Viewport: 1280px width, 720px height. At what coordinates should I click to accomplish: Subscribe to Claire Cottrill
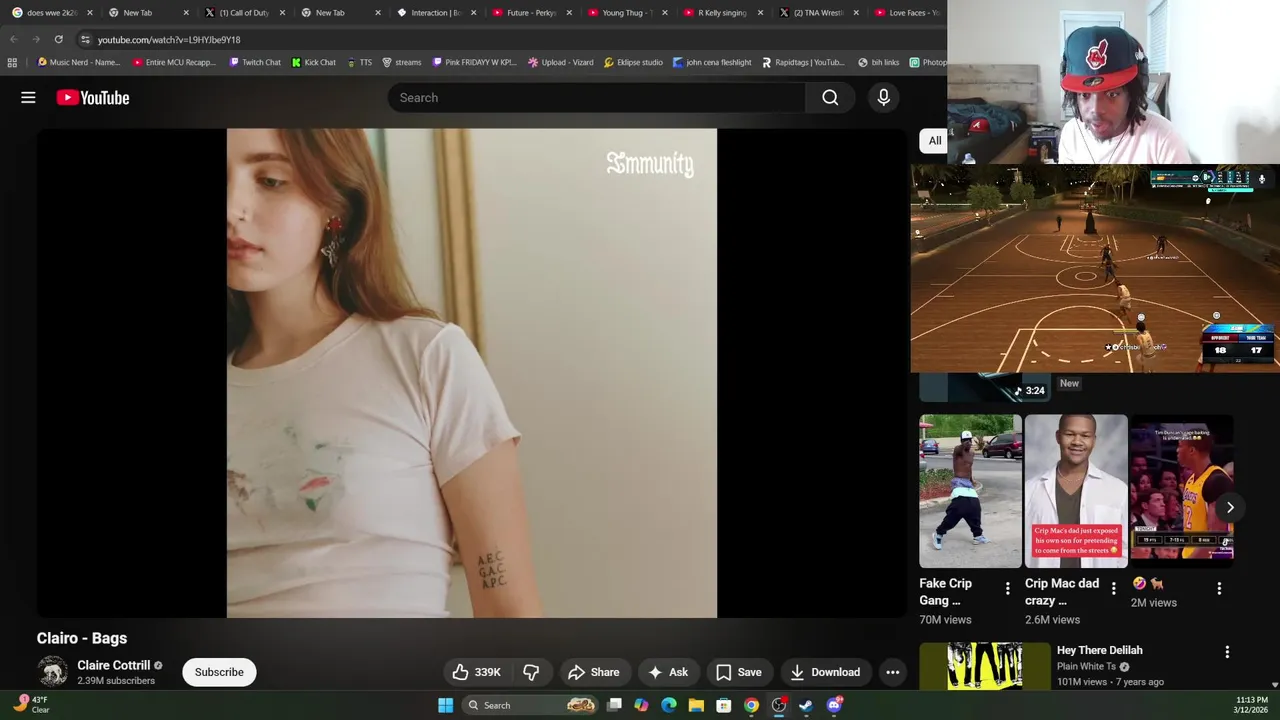tap(219, 672)
